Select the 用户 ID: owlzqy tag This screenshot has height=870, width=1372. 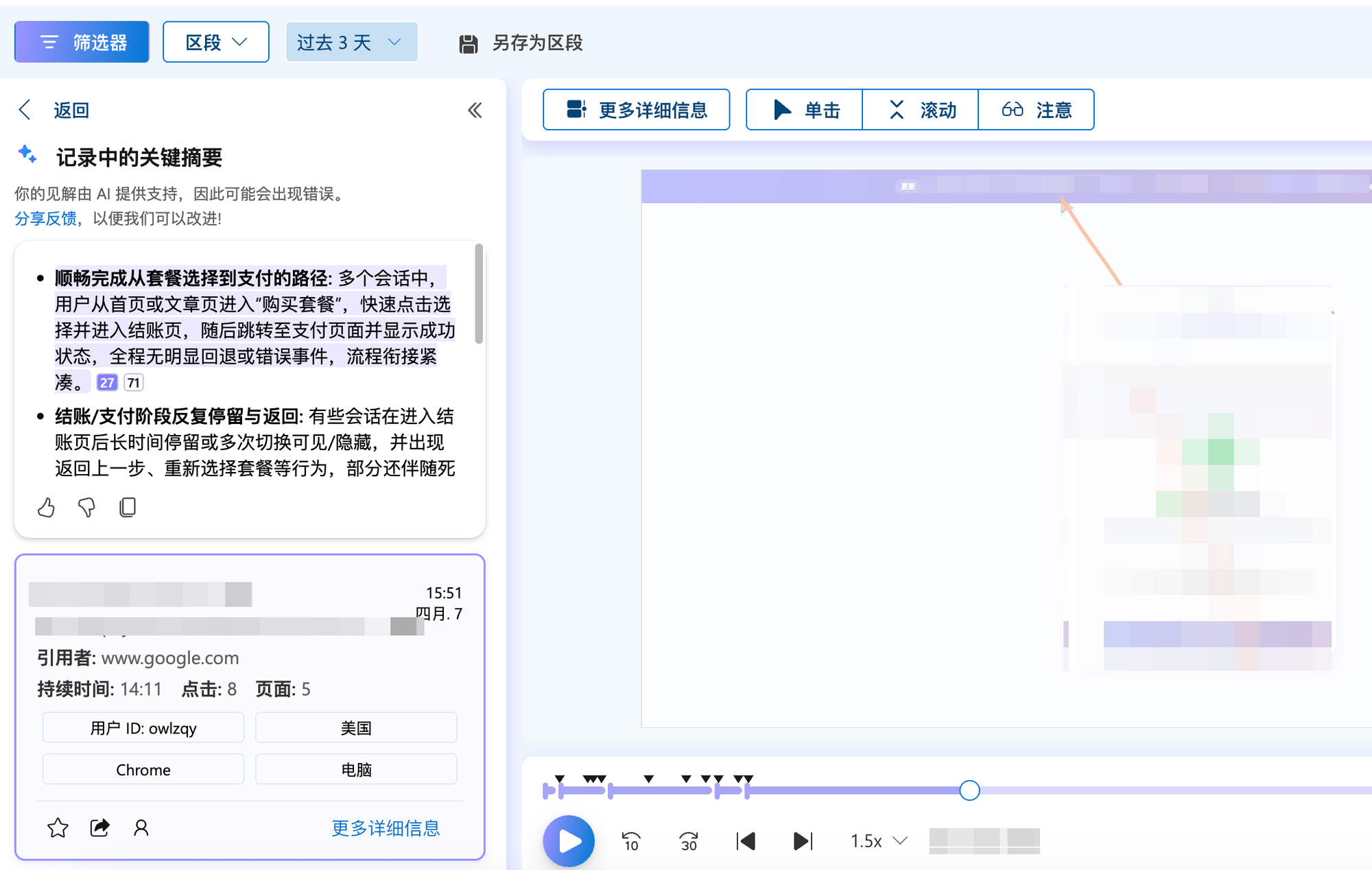[143, 728]
